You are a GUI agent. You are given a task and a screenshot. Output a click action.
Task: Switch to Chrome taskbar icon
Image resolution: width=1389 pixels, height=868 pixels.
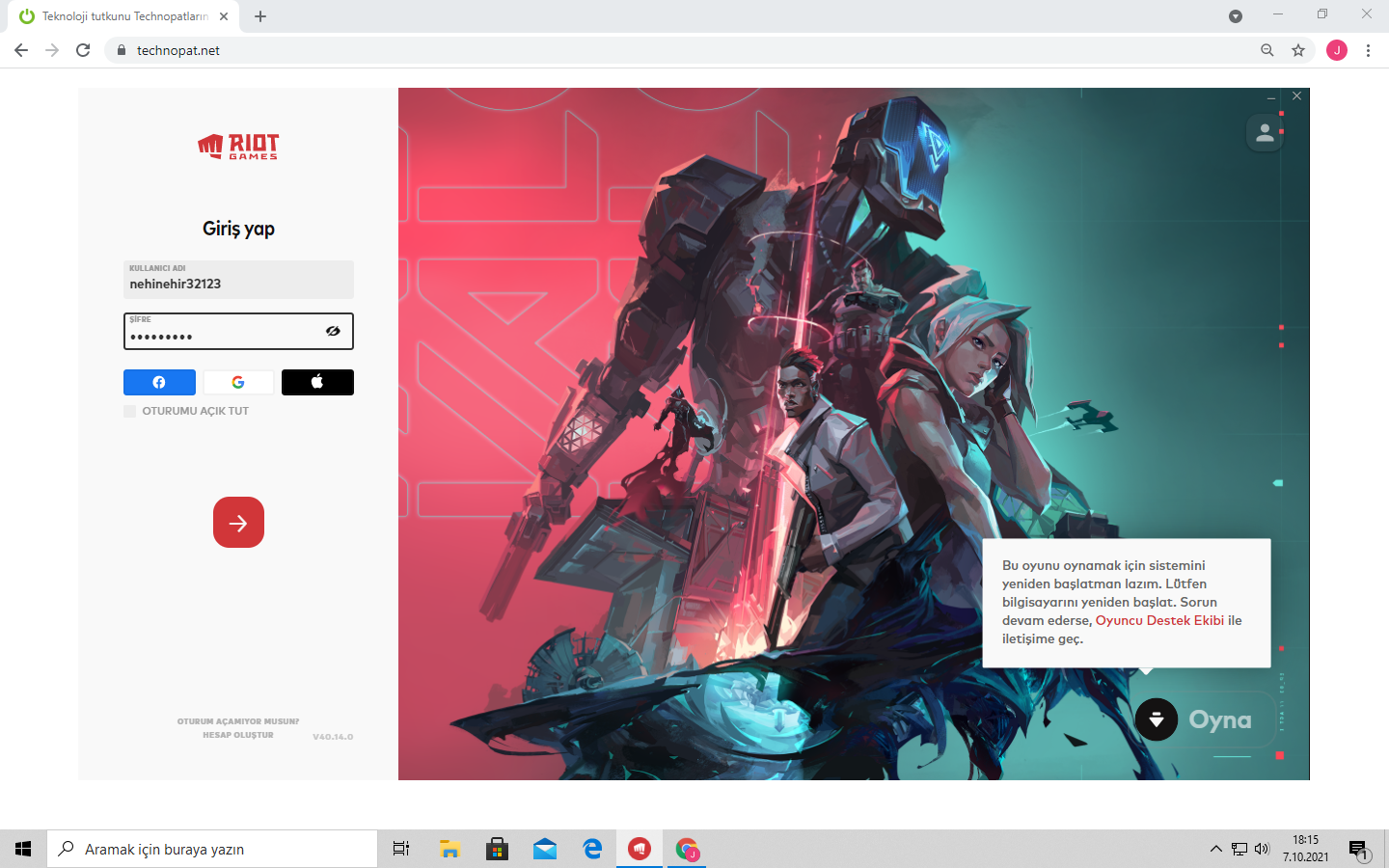687,849
